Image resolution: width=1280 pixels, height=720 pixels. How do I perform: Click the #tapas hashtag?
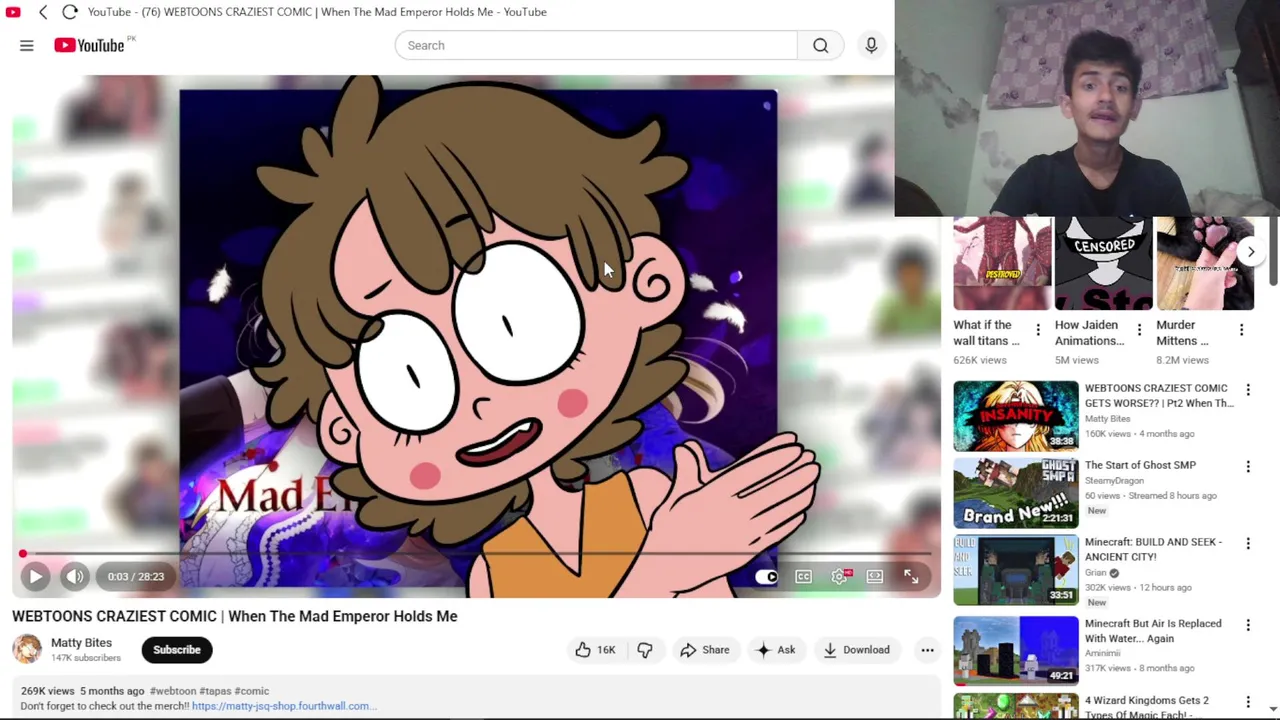pyautogui.click(x=215, y=691)
